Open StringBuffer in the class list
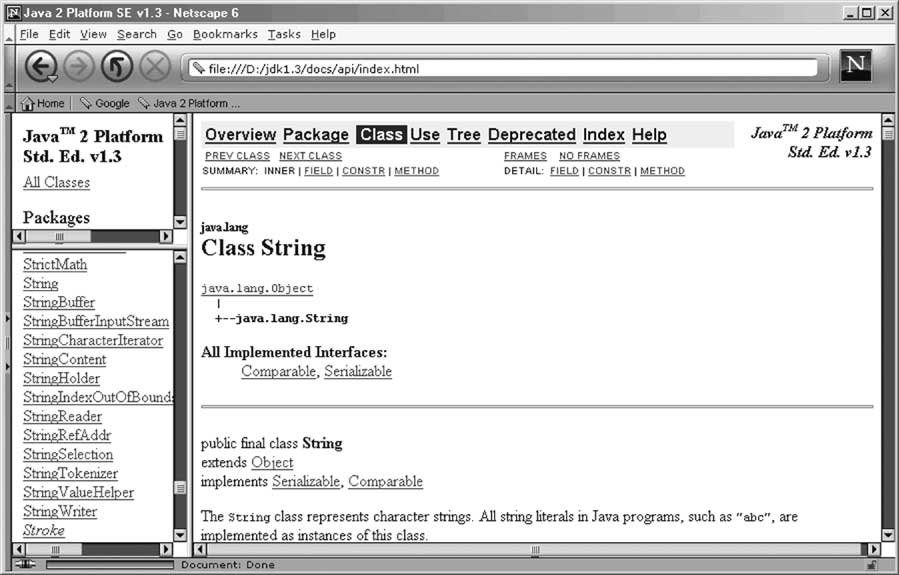Screen dimensions: 899x575 [59, 302]
